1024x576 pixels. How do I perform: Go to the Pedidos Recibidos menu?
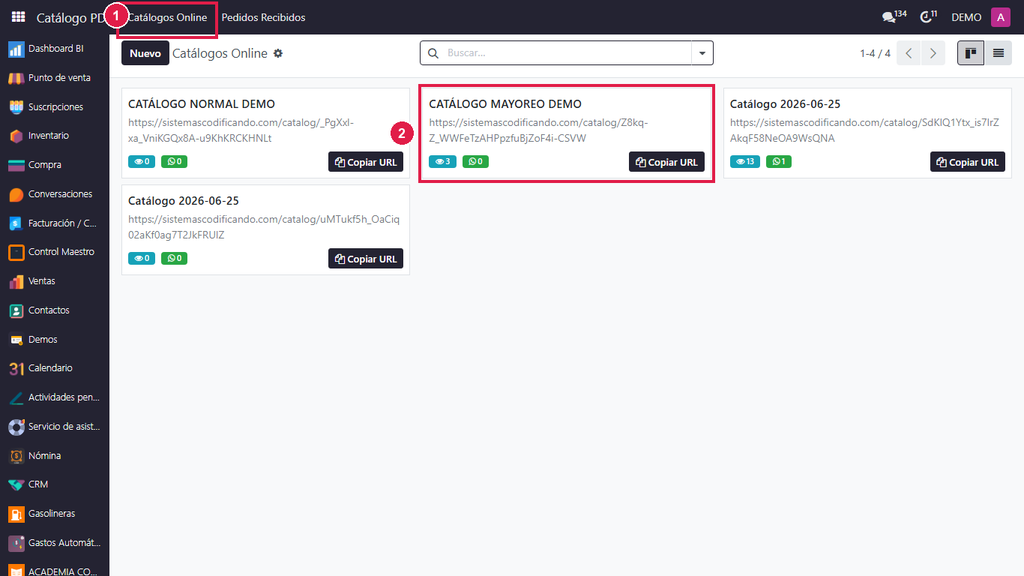point(263,17)
